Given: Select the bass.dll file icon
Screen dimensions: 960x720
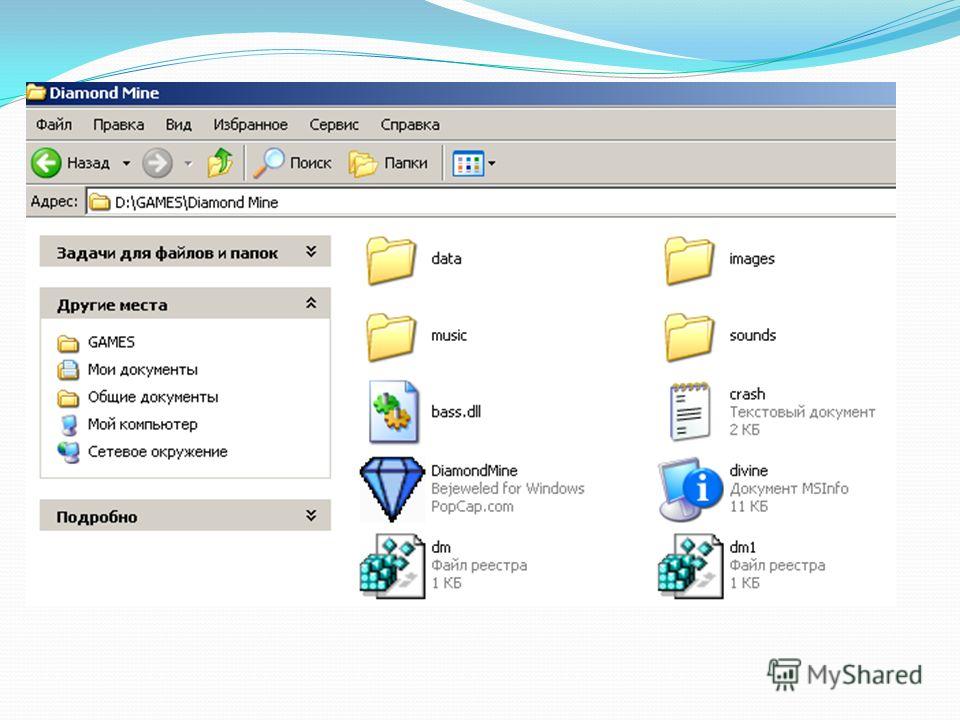Looking at the screenshot, I should click(394, 411).
